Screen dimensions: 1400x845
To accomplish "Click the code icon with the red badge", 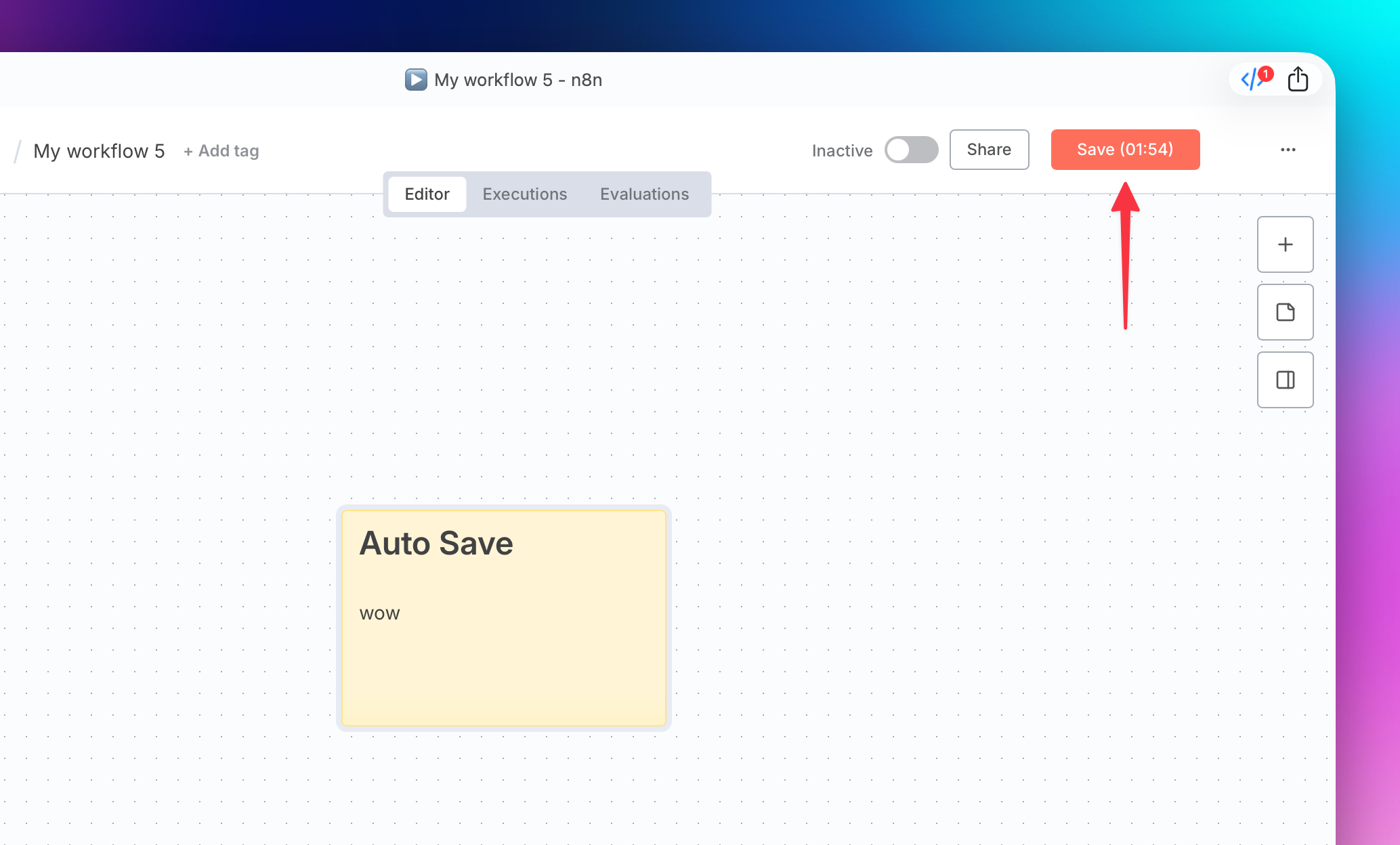I will click(1254, 79).
